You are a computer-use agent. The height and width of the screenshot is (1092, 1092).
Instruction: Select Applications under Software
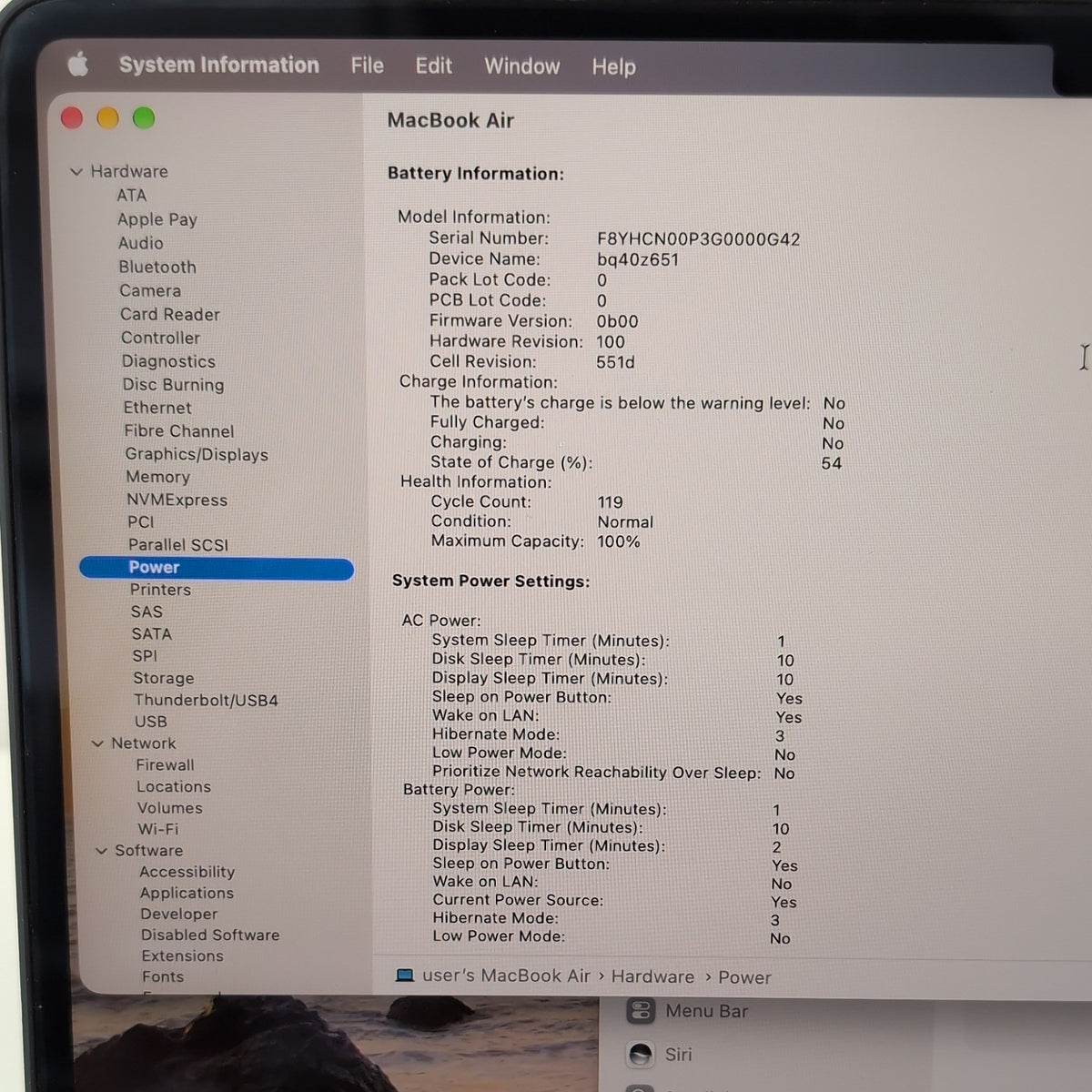[x=187, y=893]
